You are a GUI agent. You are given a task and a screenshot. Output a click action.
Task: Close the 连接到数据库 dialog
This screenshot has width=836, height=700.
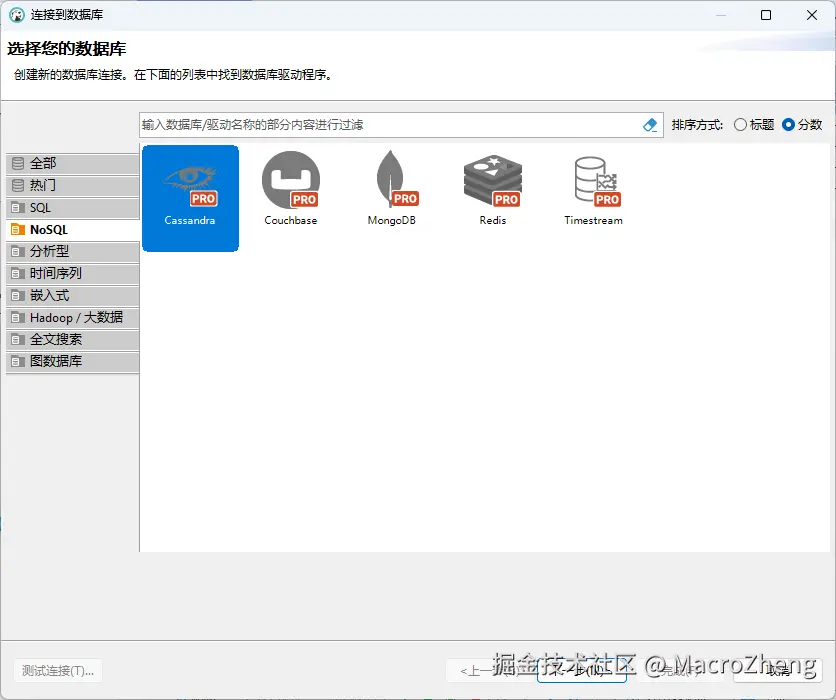tap(812, 15)
